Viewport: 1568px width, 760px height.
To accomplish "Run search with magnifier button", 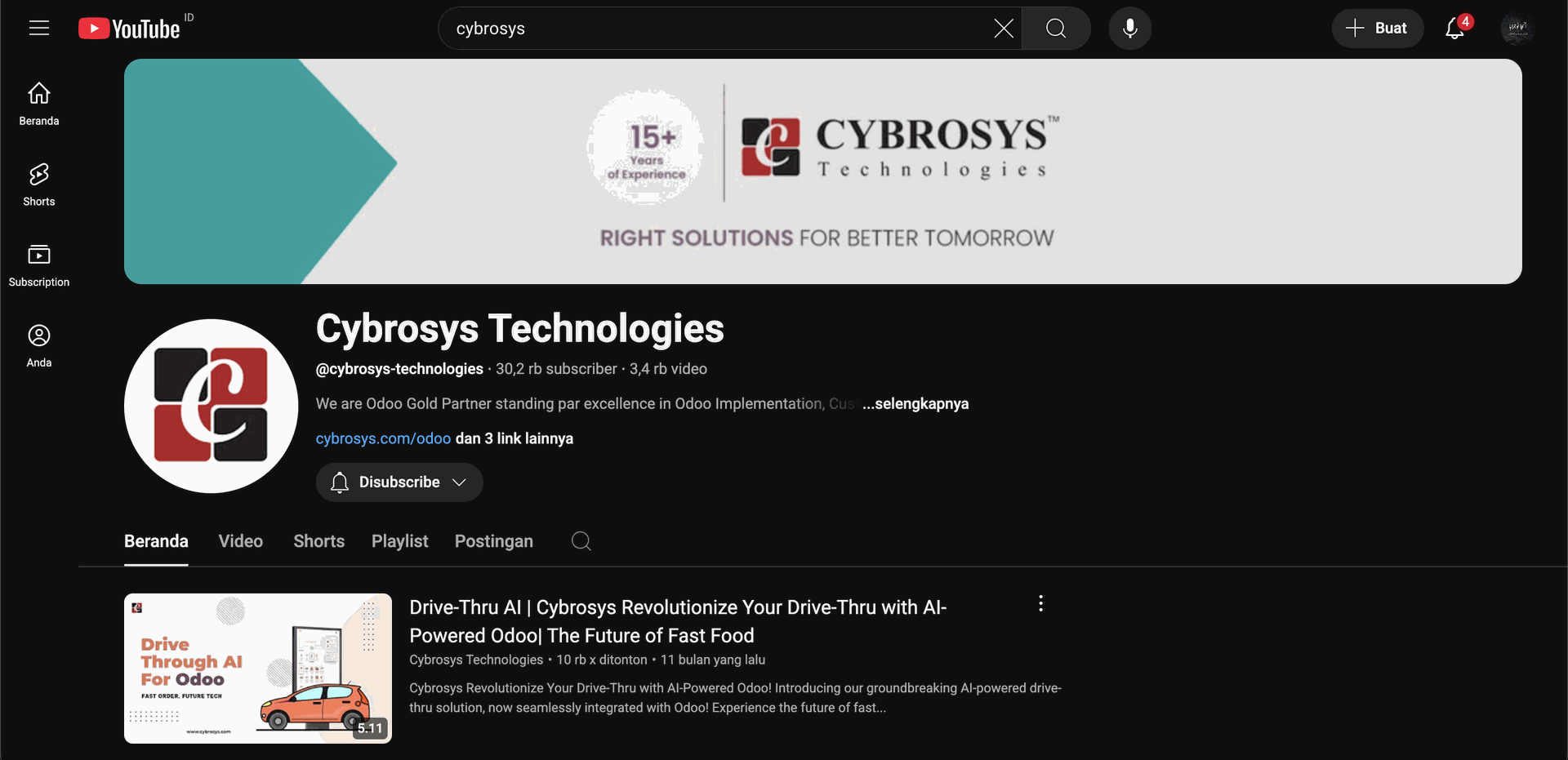I will [1056, 29].
